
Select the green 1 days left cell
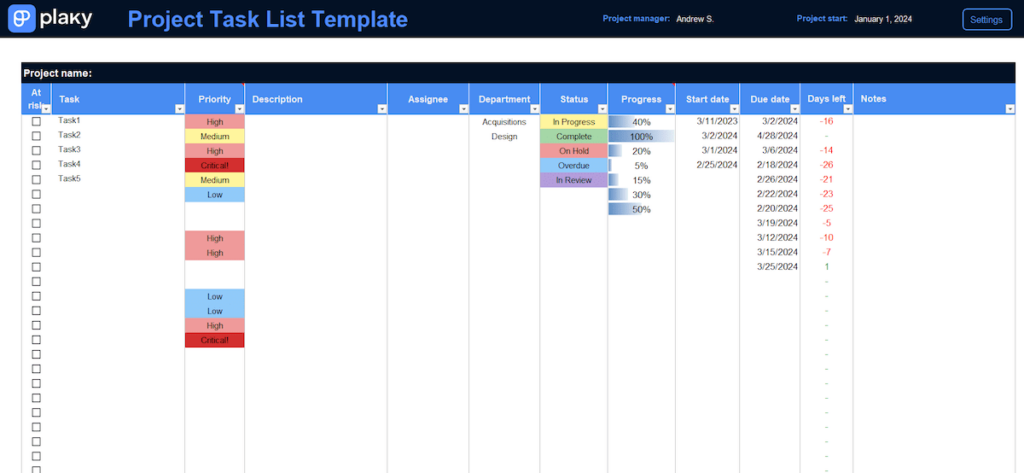coord(826,267)
